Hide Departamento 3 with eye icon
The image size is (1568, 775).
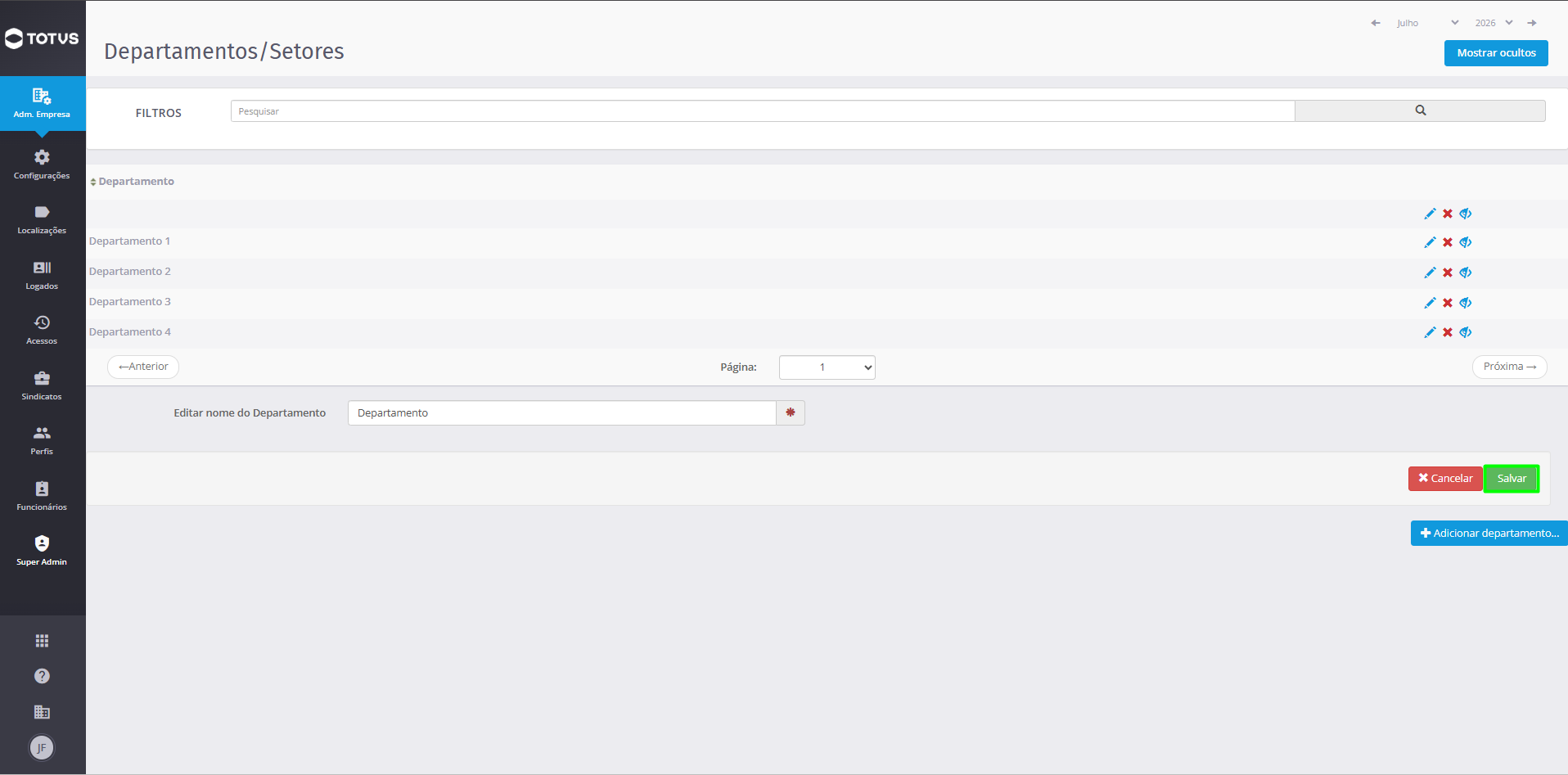coord(1466,303)
